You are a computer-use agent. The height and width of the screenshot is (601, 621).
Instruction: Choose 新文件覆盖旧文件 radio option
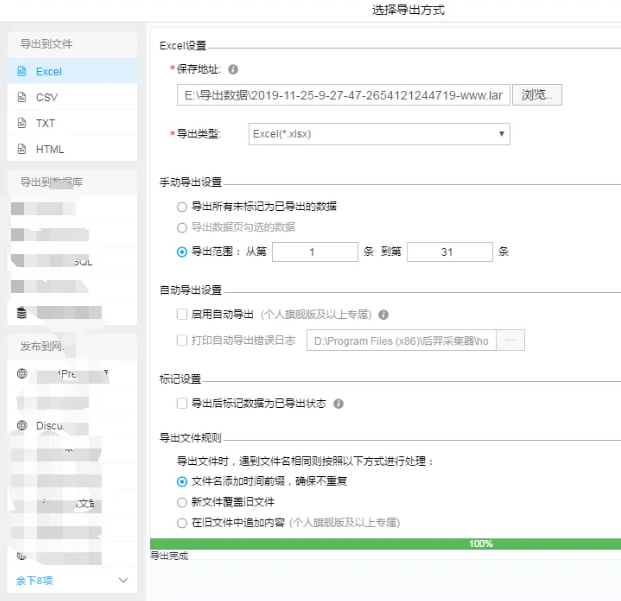click(x=181, y=502)
